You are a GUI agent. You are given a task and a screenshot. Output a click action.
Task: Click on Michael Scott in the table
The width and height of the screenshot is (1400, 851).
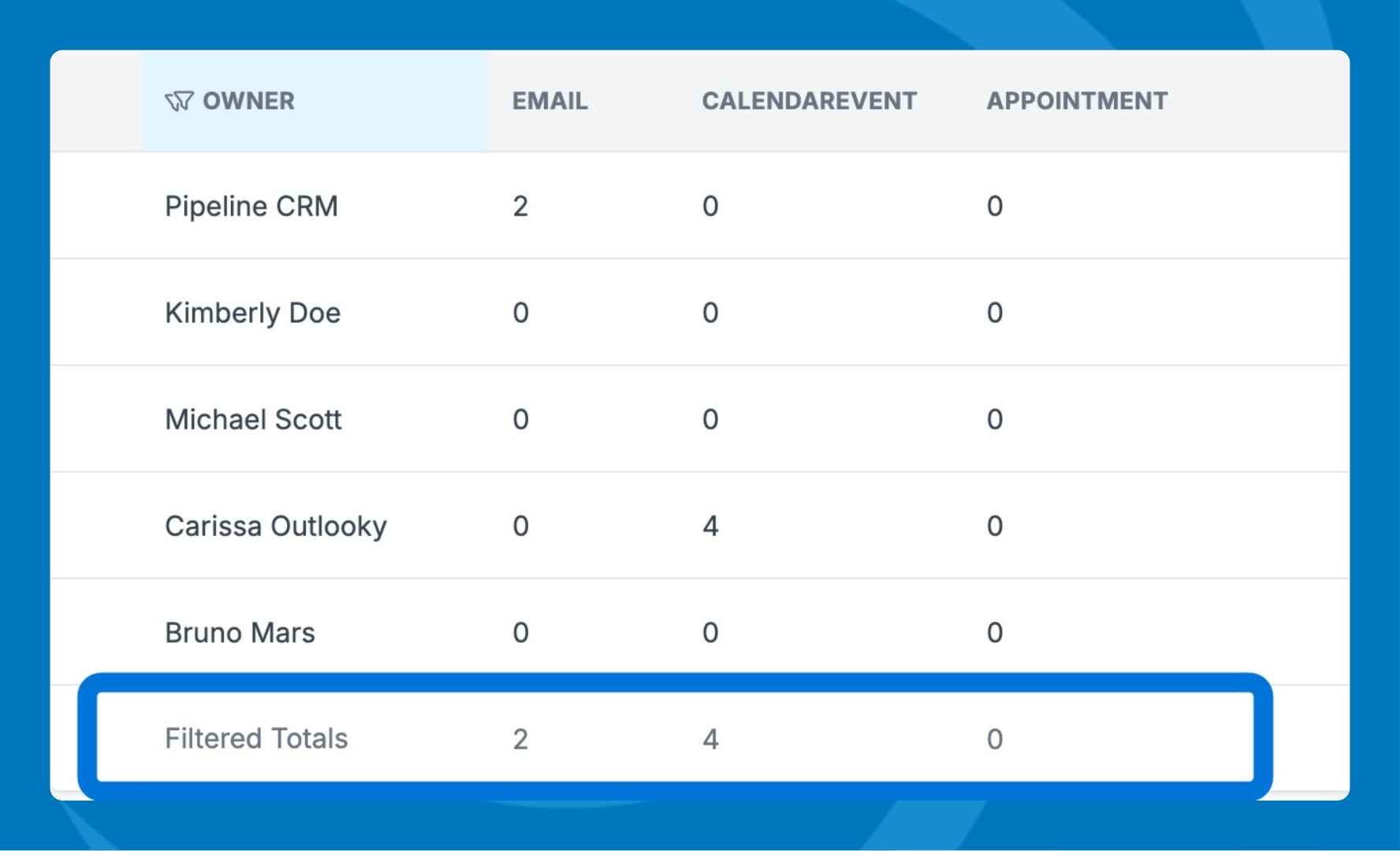coord(253,419)
